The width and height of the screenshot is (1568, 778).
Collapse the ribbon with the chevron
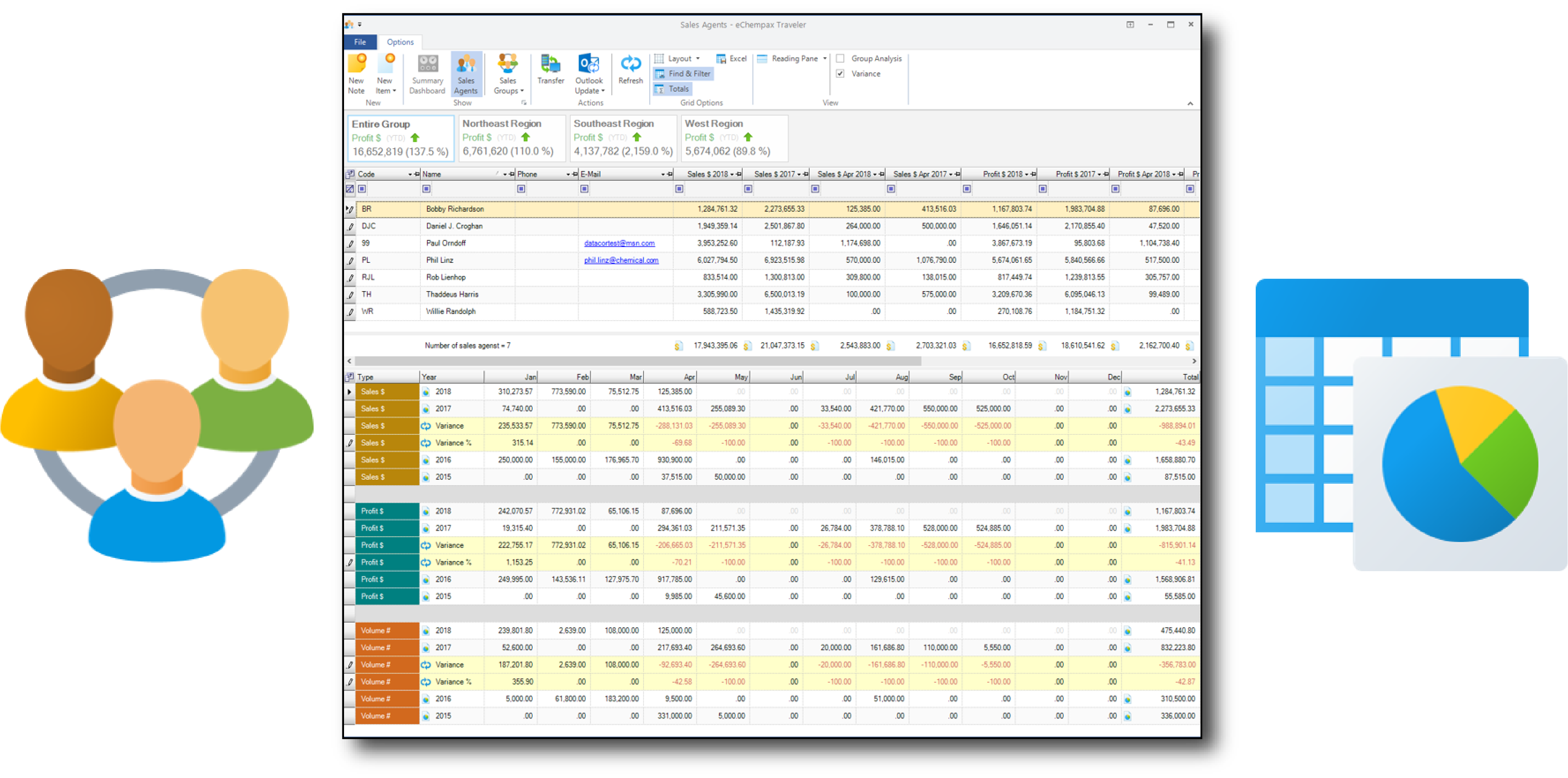pos(1190,104)
